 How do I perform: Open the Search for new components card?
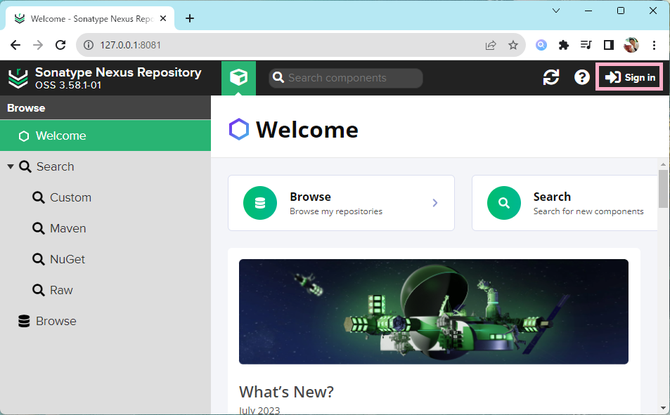coord(564,203)
